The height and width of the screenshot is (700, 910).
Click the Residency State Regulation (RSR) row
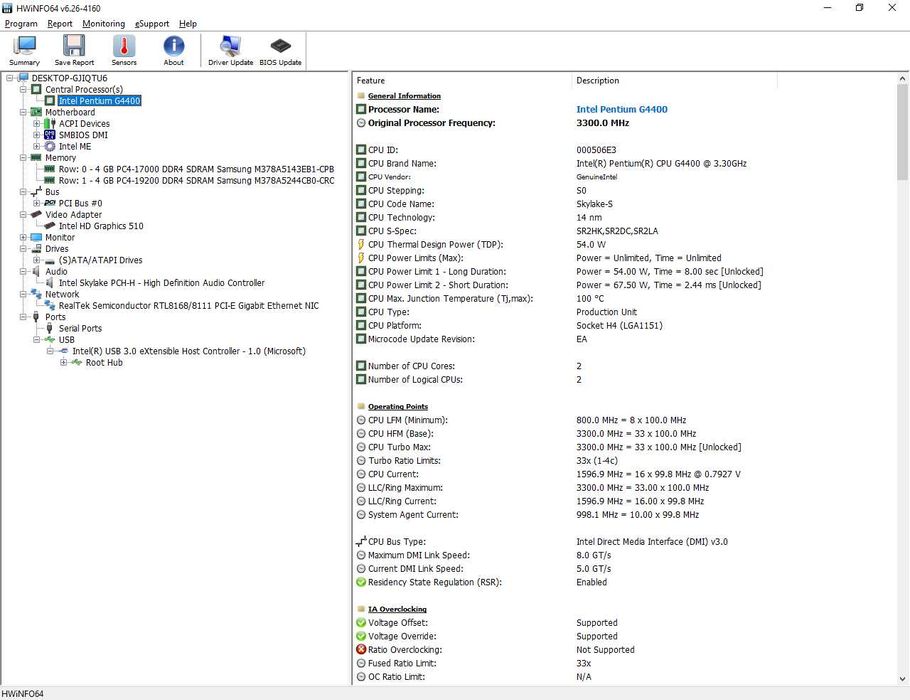coord(624,582)
